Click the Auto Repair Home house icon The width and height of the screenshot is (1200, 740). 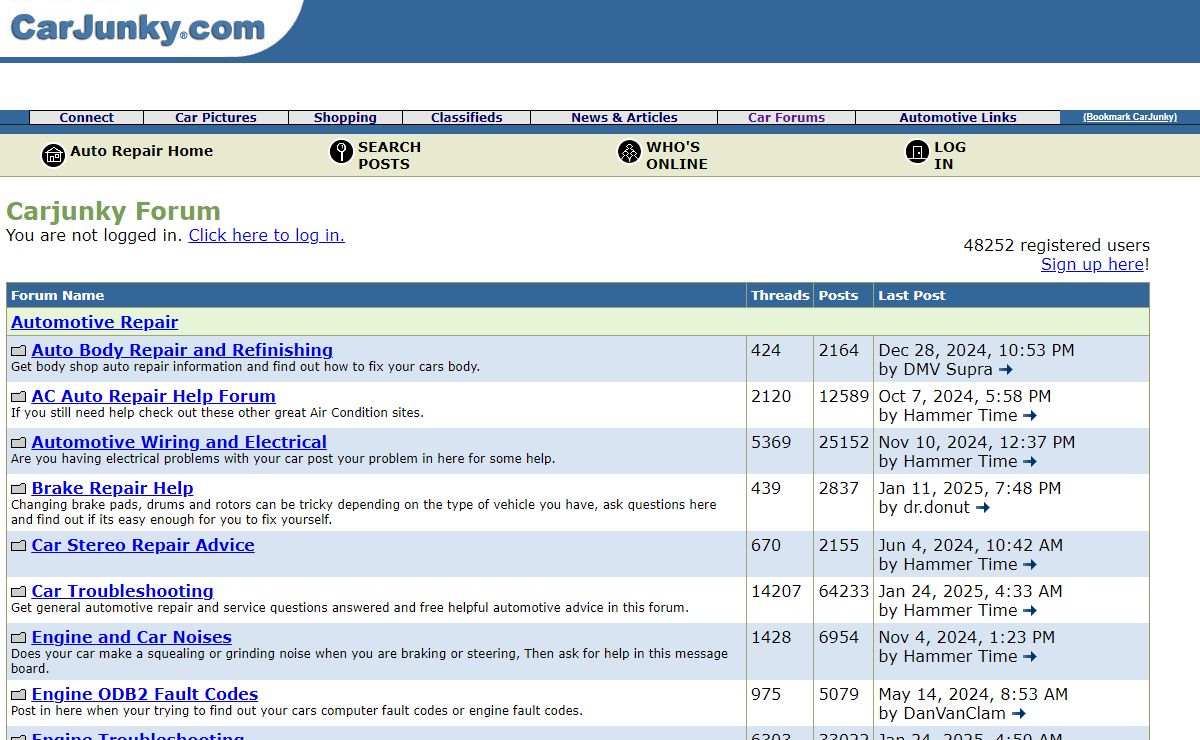(x=53, y=155)
